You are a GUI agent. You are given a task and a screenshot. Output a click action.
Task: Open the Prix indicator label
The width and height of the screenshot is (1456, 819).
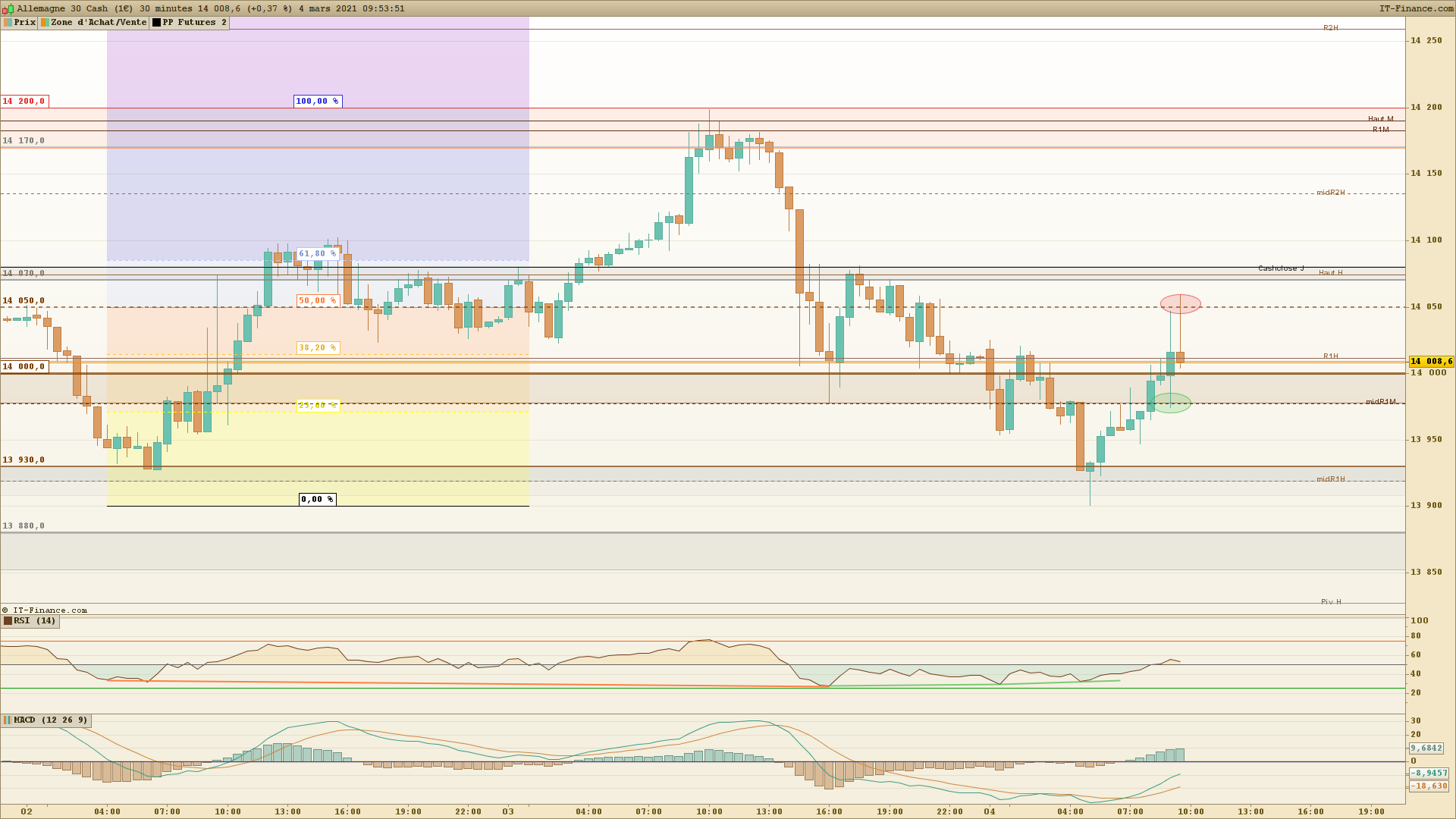click(x=25, y=23)
